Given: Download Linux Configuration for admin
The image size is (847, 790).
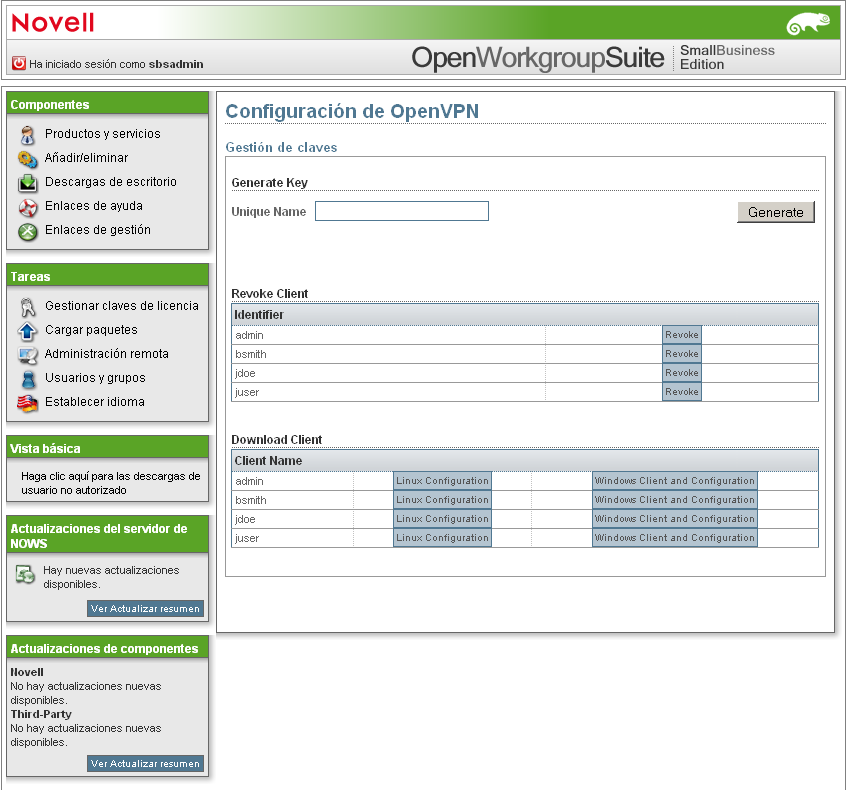Looking at the screenshot, I should (442, 481).
